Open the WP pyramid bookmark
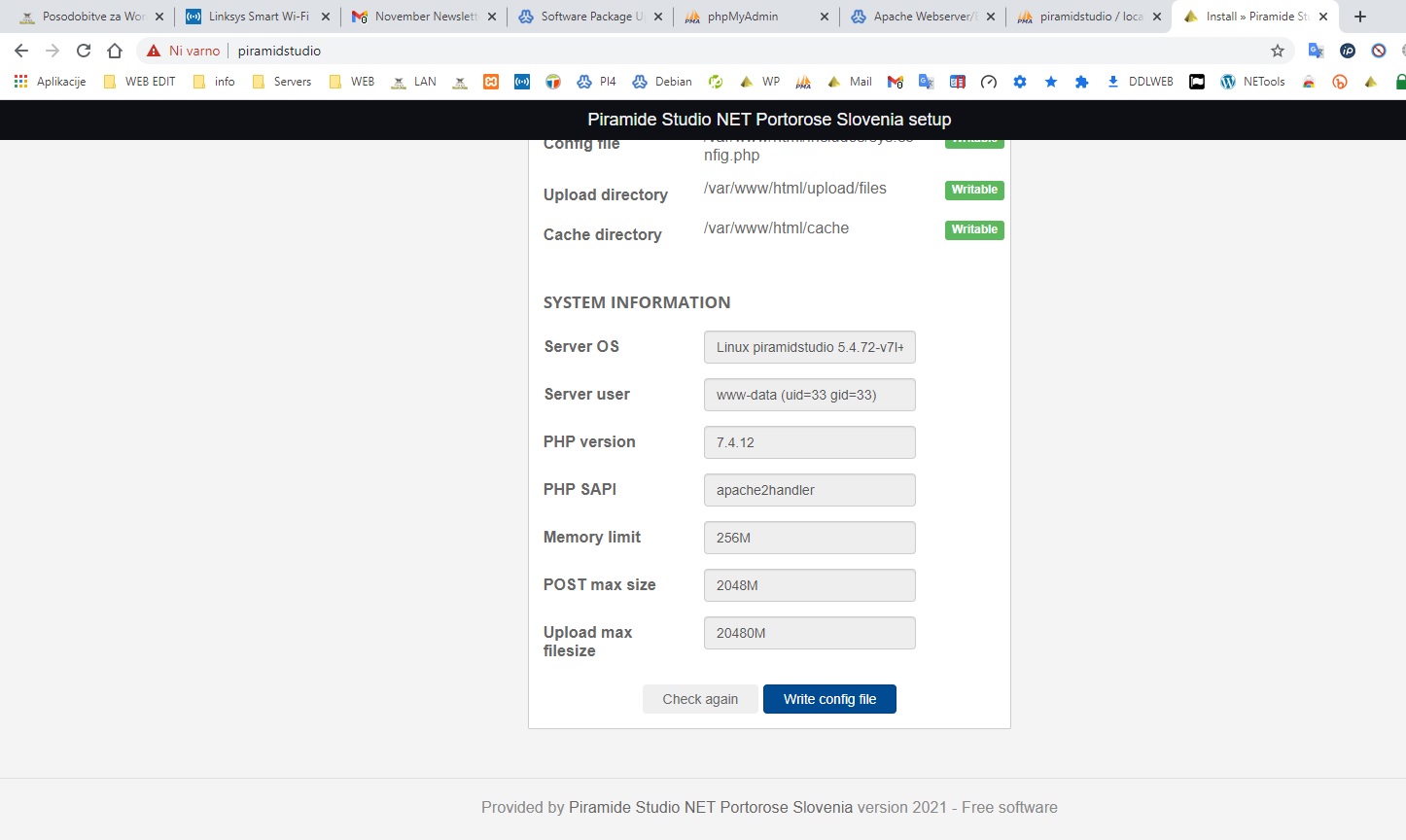Screen dimensions: 1406x840 (759, 82)
